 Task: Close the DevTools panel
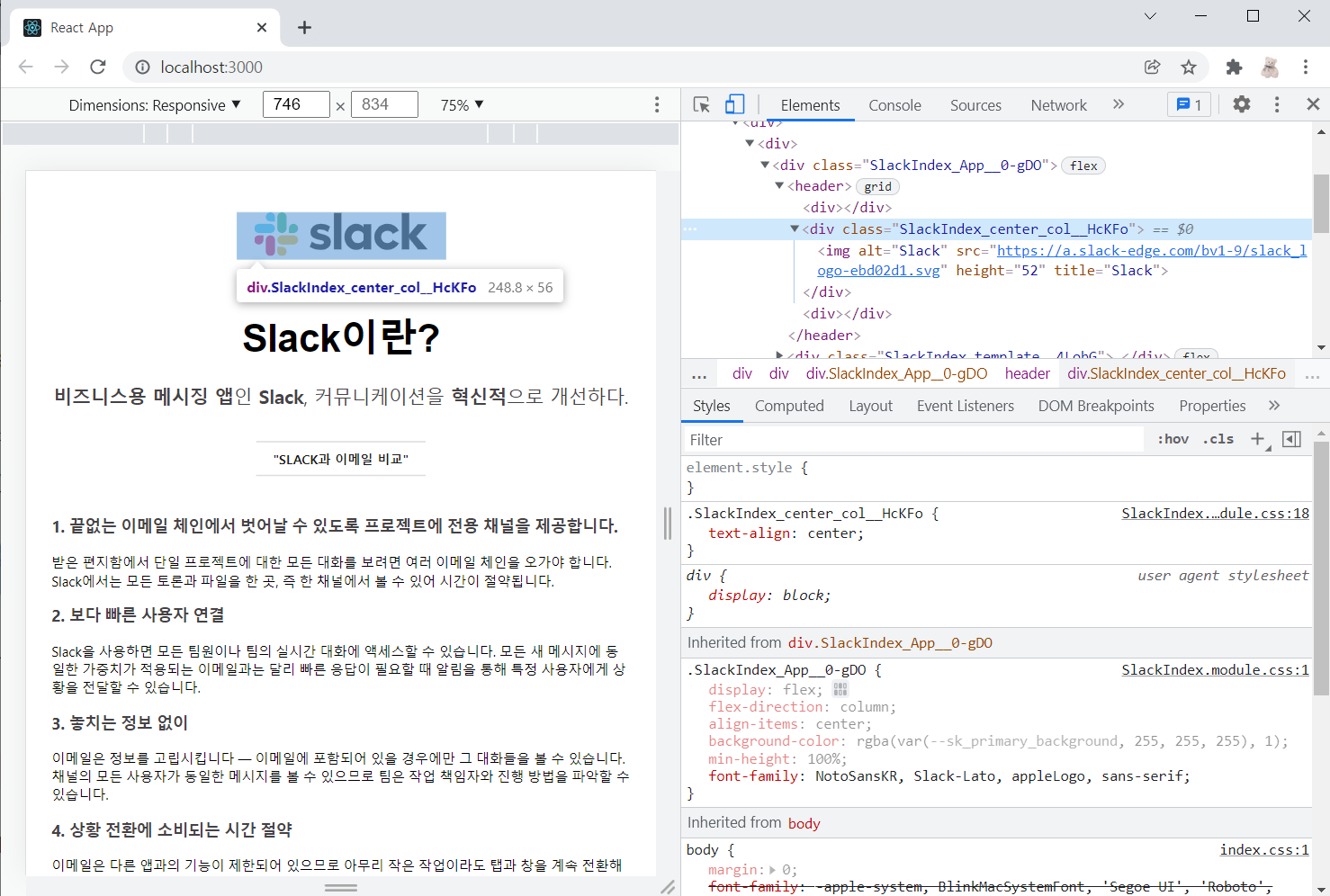(x=1313, y=104)
